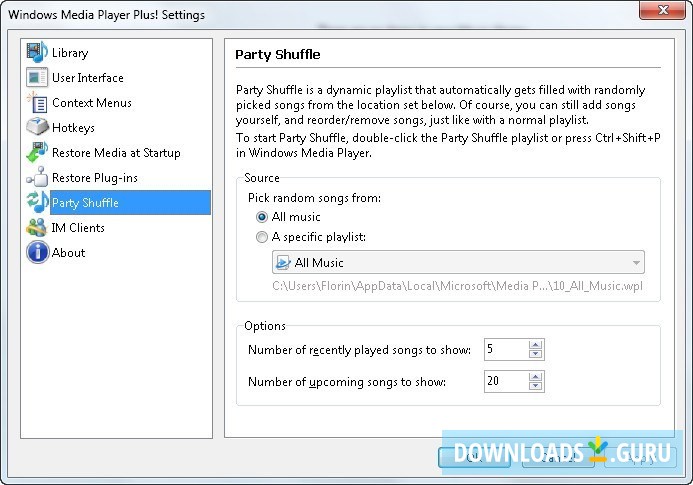Close the Settings window

click(662, 10)
